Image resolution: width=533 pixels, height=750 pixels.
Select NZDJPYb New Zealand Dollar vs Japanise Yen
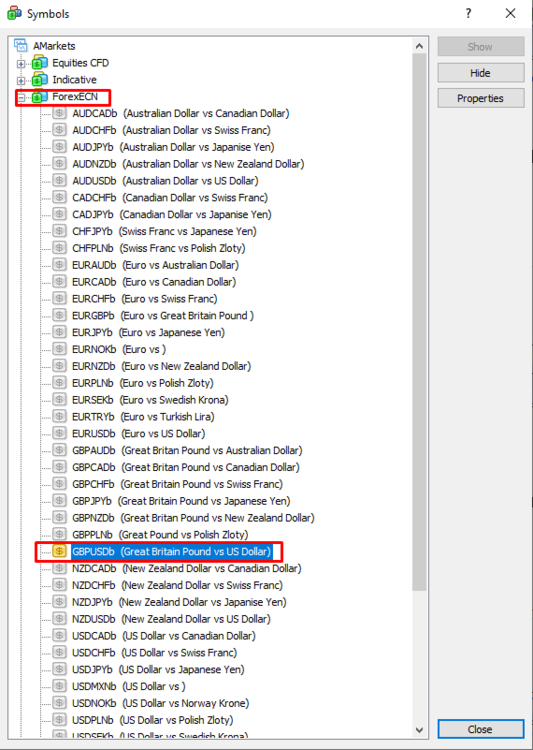click(x=179, y=602)
